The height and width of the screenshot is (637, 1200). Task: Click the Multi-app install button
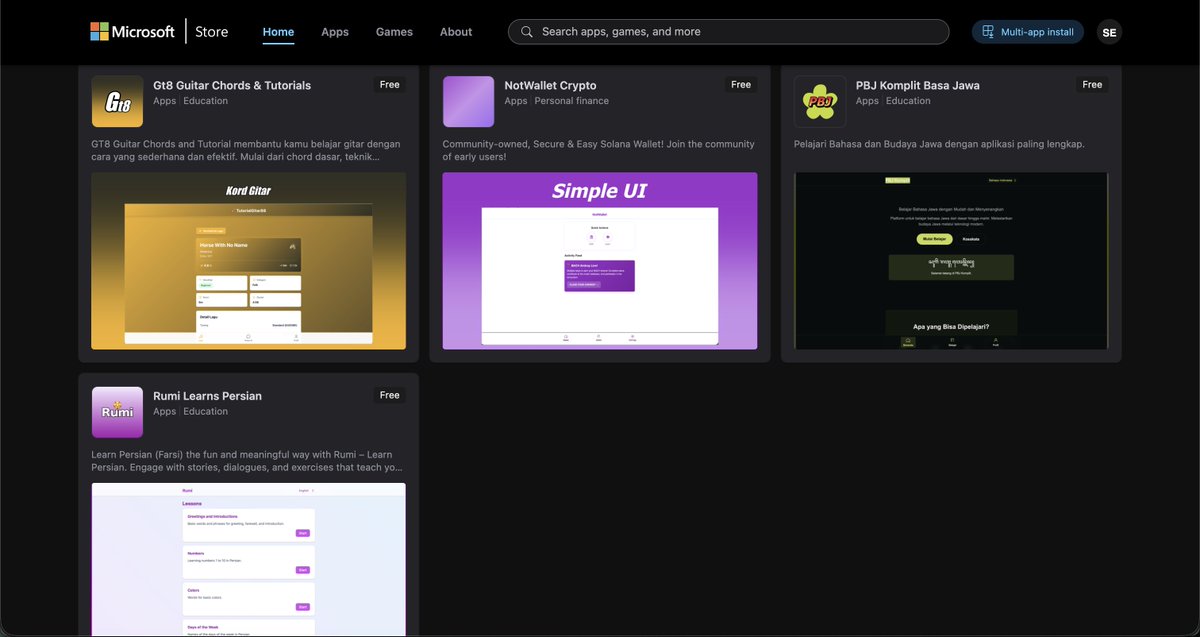coord(1027,32)
